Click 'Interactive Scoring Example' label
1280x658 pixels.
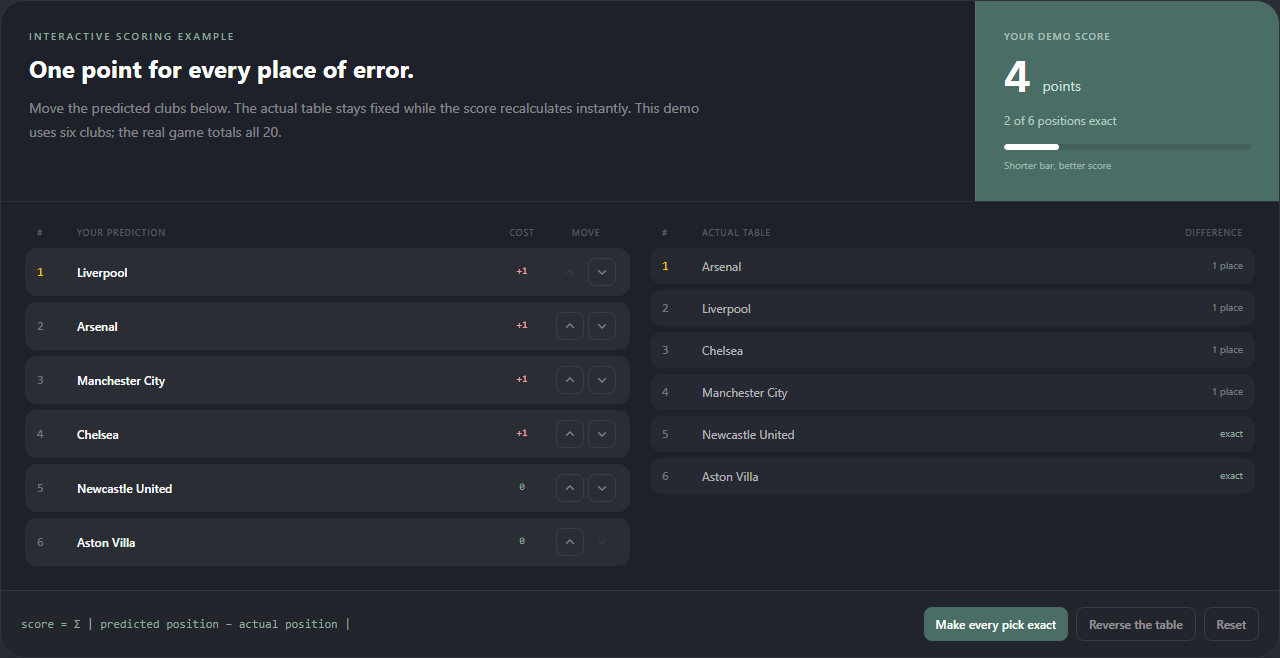132,37
